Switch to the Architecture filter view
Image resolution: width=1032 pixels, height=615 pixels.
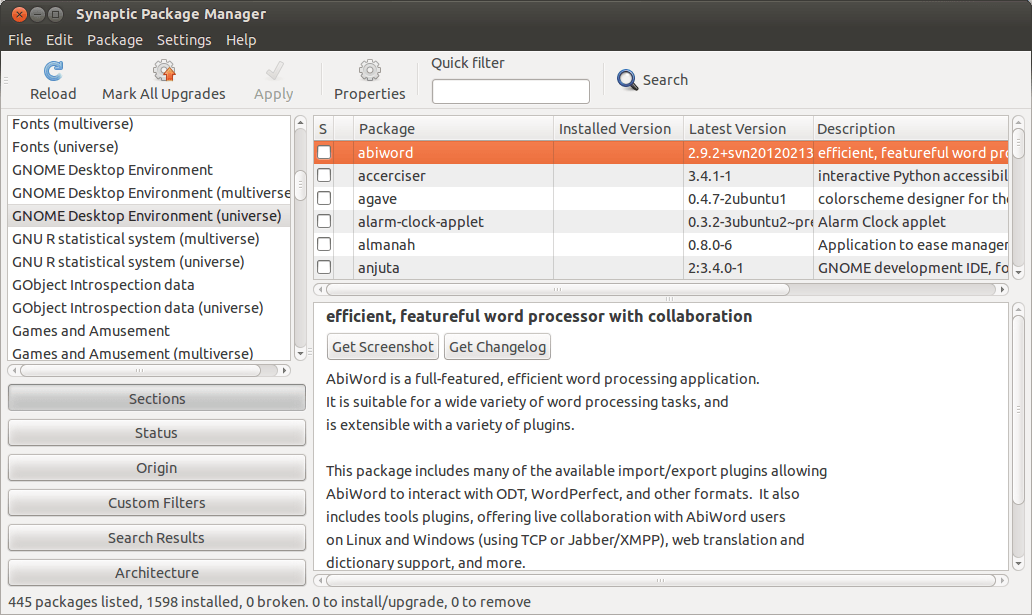pyautogui.click(x=157, y=572)
